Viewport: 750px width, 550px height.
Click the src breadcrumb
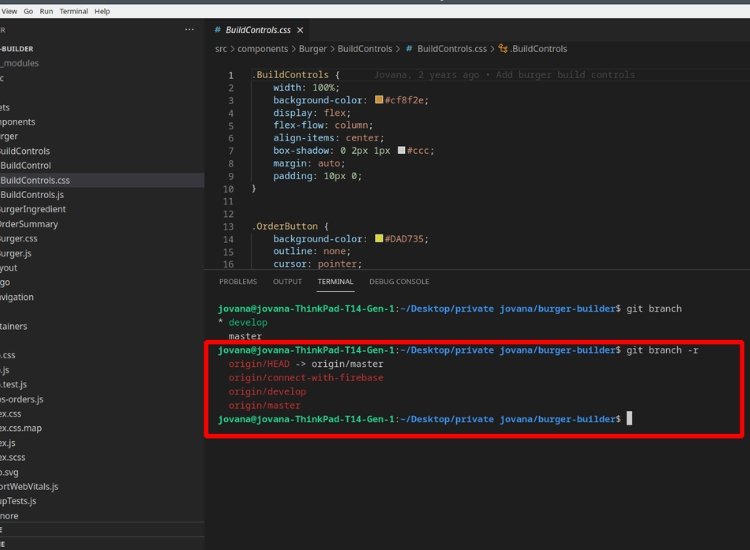point(221,49)
